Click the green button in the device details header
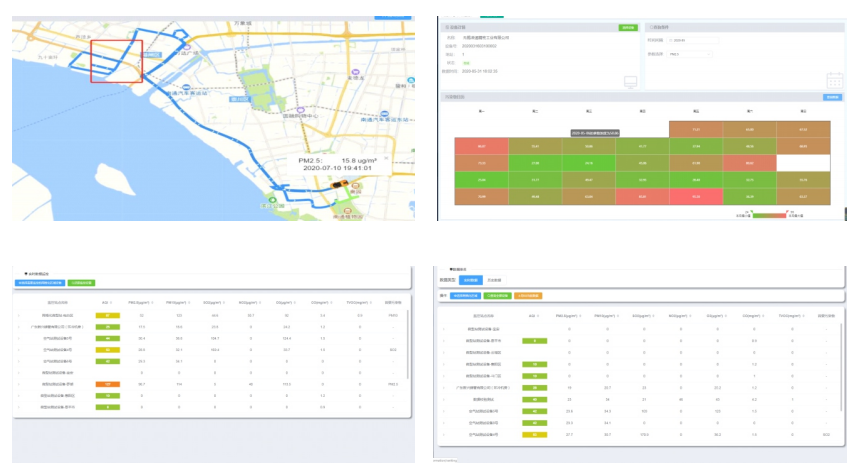Image resolution: width=861 pixels, height=474 pixels. 627,27
